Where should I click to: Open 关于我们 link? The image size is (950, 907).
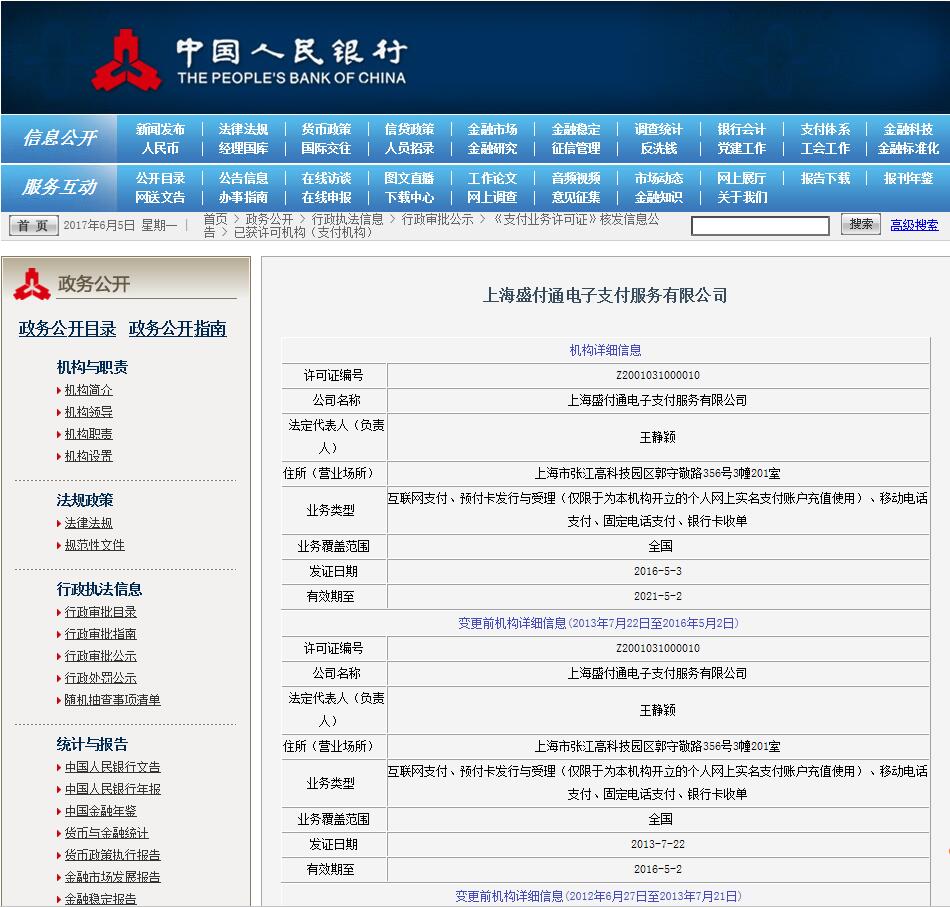tap(742, 197)
